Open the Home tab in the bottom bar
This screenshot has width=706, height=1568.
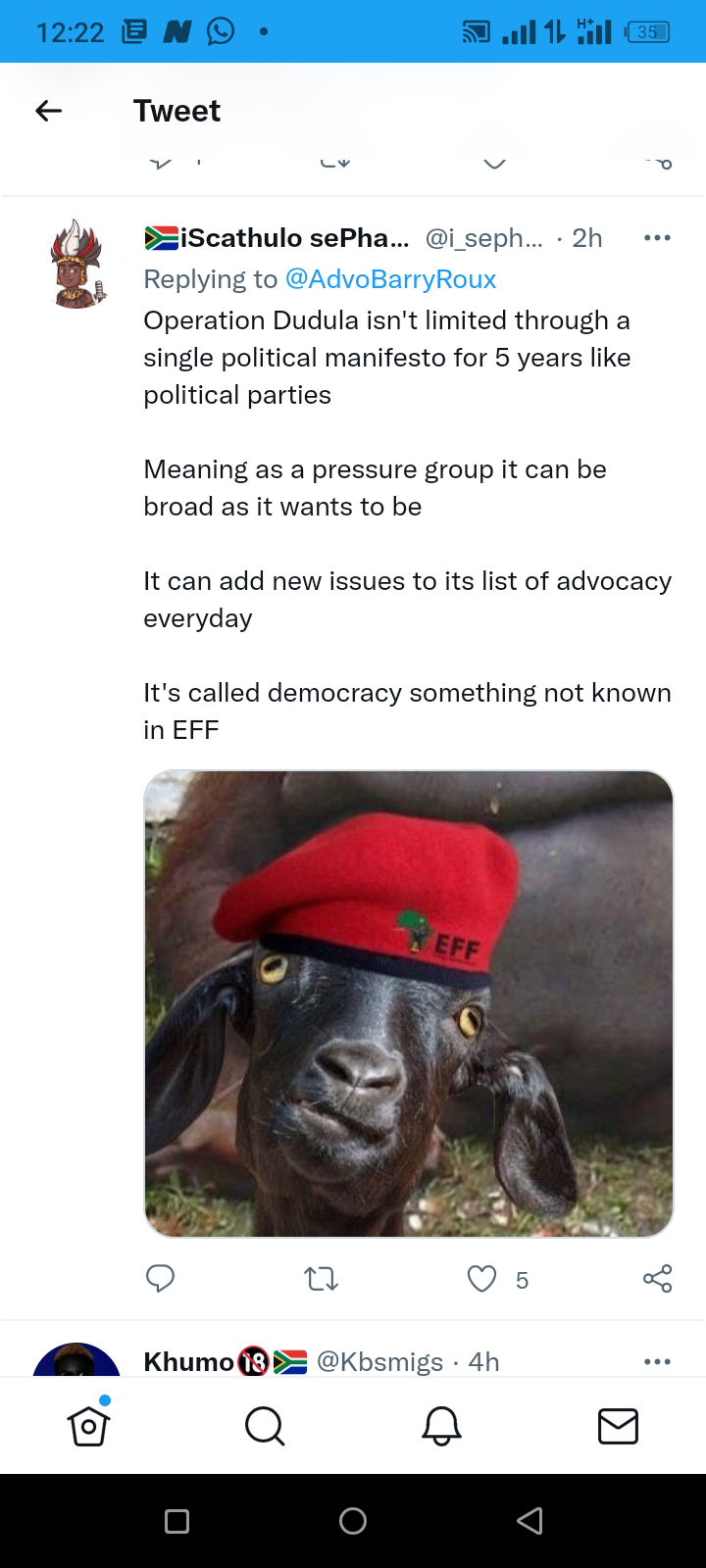[x=88, y=1426]
